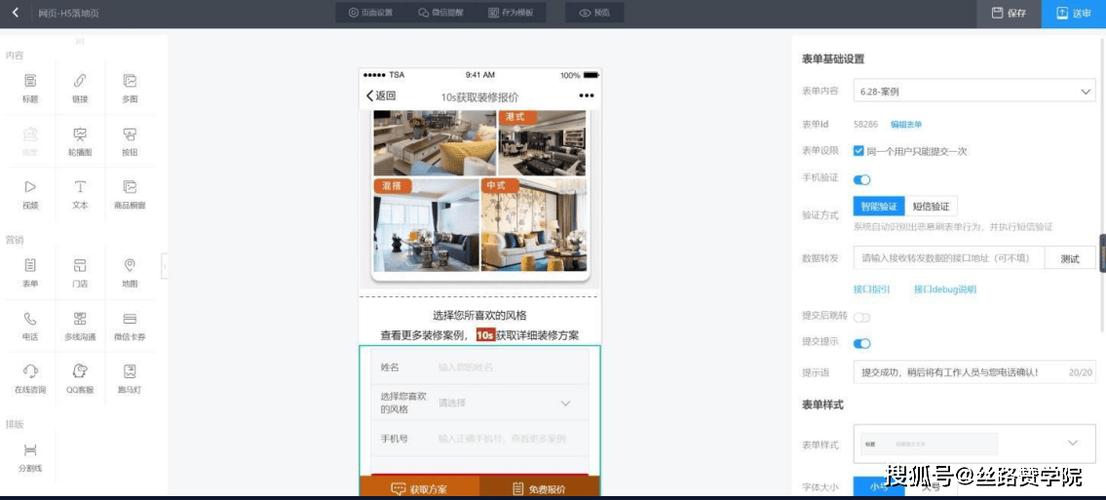The width and height of the screenshot is (1106, 500).
Task: Select 小号 font size option
Action: tap(878, 487)
